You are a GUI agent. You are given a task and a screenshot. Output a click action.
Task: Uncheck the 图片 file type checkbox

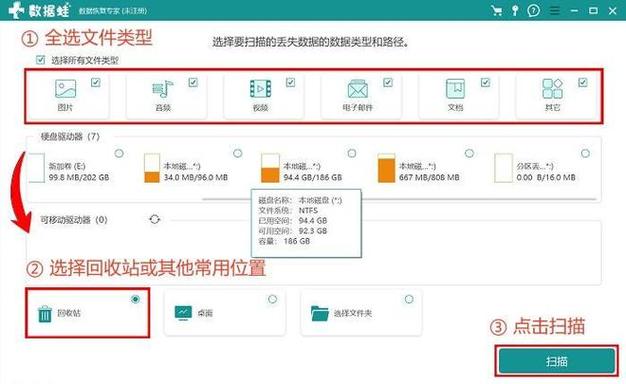tap(96, 82)
